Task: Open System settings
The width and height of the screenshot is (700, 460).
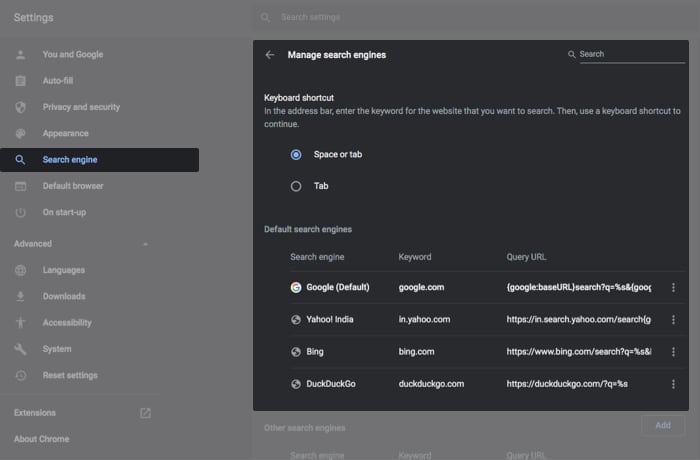Action: (57, 349)
